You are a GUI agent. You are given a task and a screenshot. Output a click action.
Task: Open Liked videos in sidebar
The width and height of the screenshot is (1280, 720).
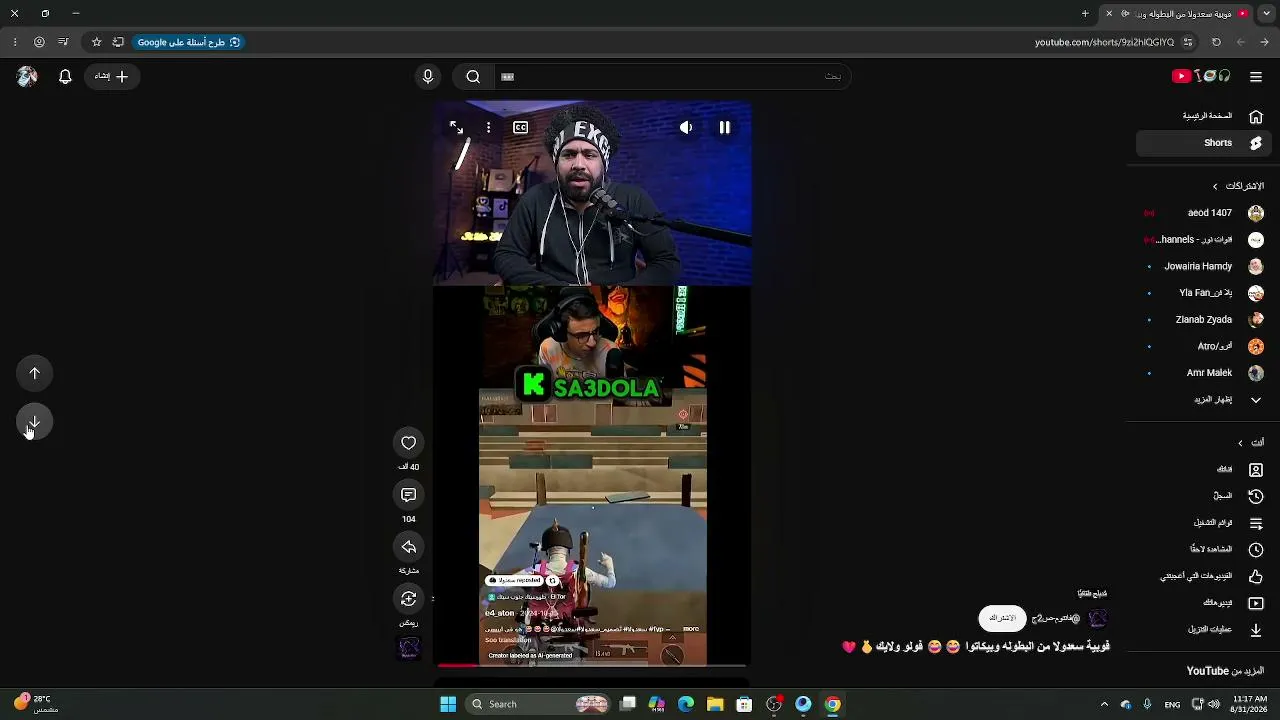1204,576
